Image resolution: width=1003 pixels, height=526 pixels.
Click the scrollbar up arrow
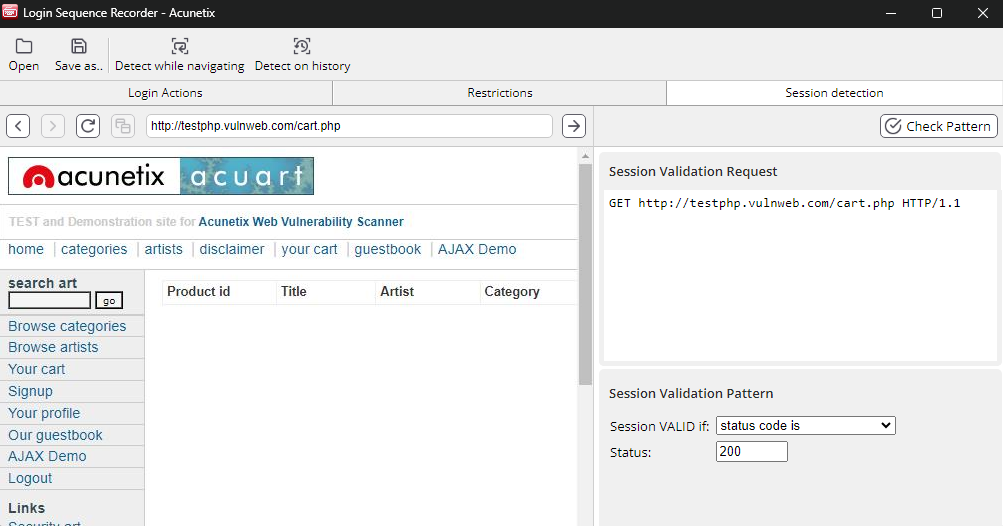pyautogui.click(x=585, y=155)
